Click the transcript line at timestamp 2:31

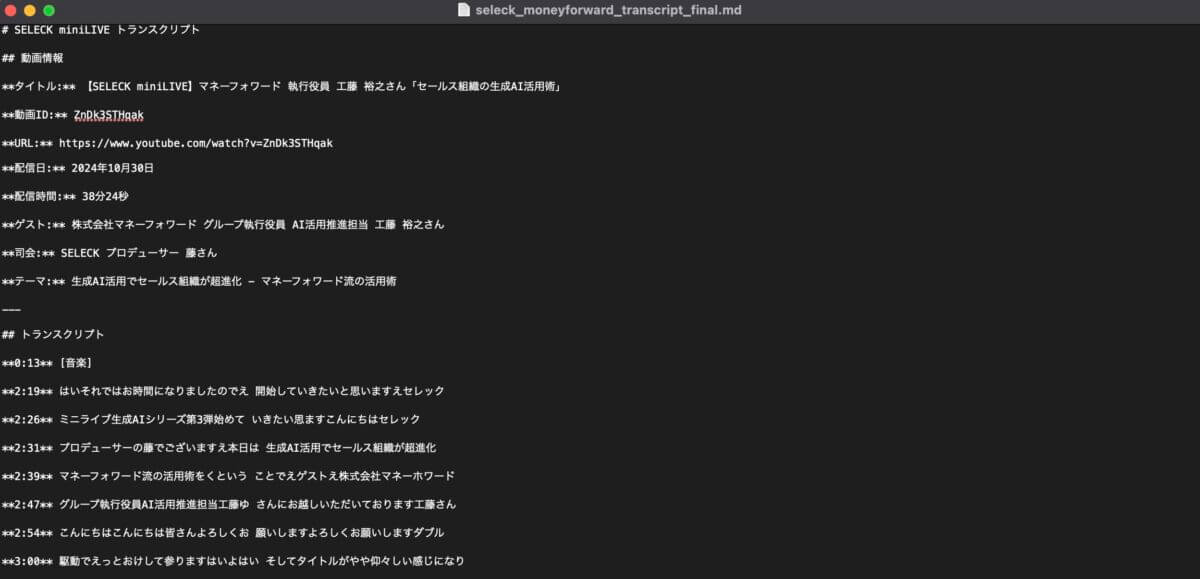219,447
